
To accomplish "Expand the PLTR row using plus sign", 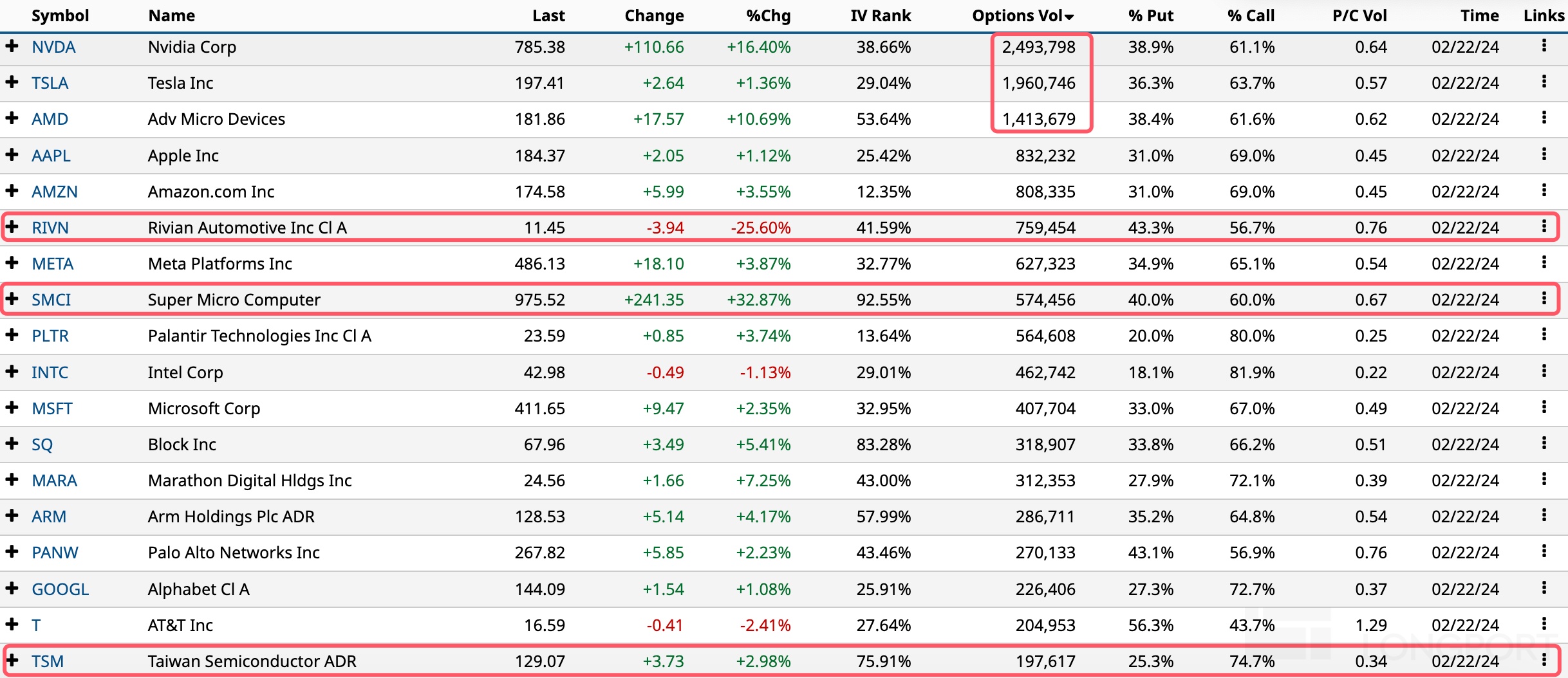I will click(12, 335).
